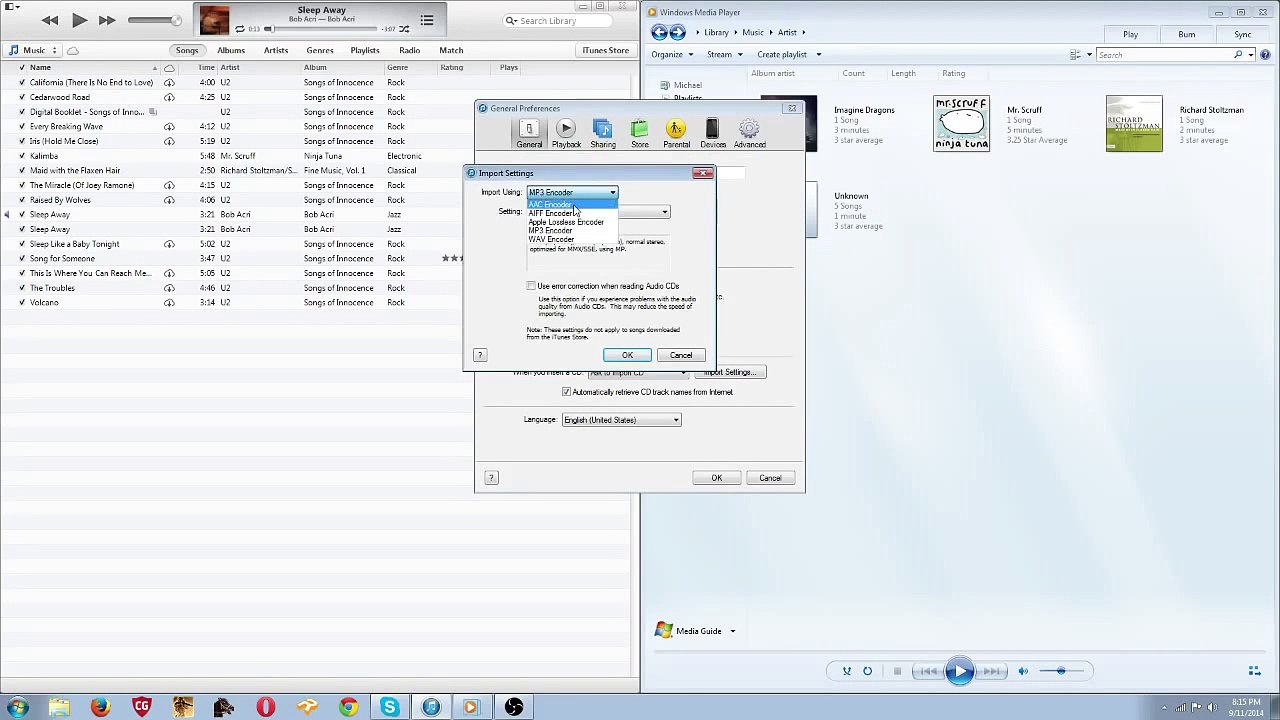Select AIFF Encoder from Import Using list
This screenshot has height=720, width=1280.
[572, 213]
